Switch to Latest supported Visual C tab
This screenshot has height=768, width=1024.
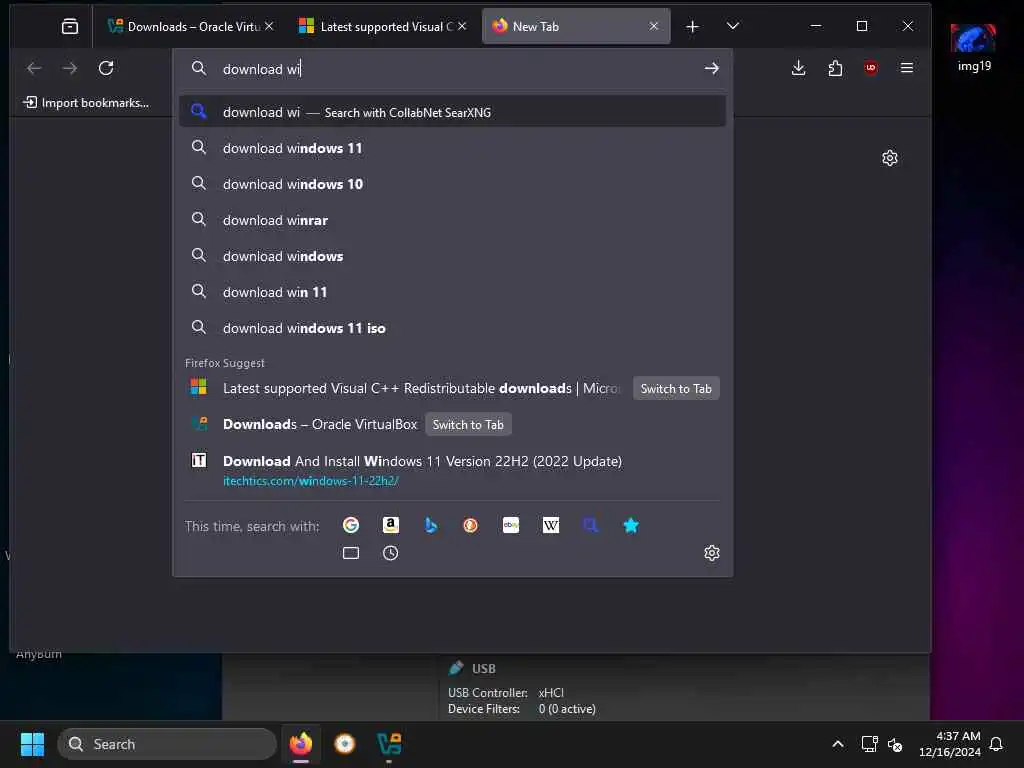[382, 26]
